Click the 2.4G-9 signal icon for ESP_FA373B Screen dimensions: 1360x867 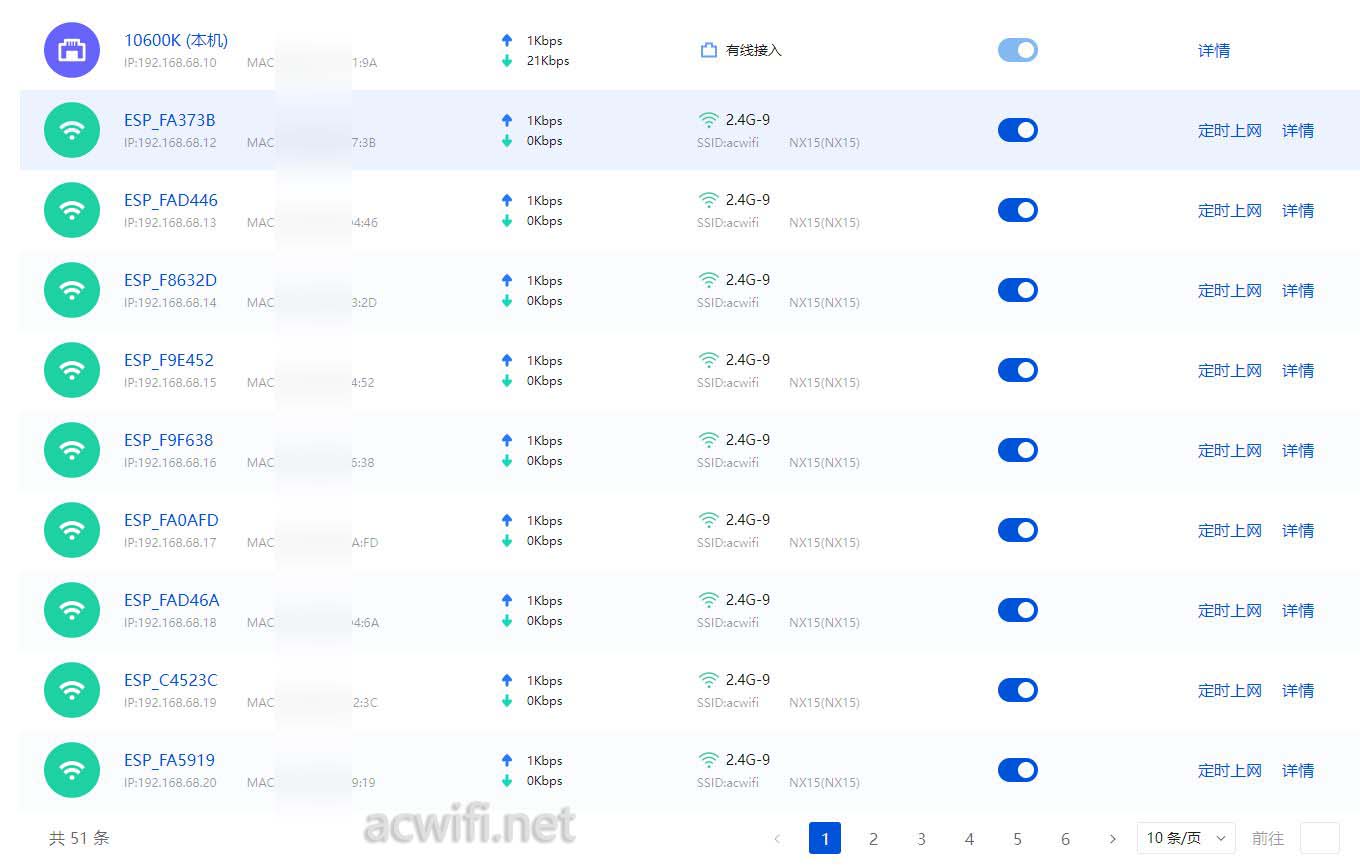(x=708, y=120)
